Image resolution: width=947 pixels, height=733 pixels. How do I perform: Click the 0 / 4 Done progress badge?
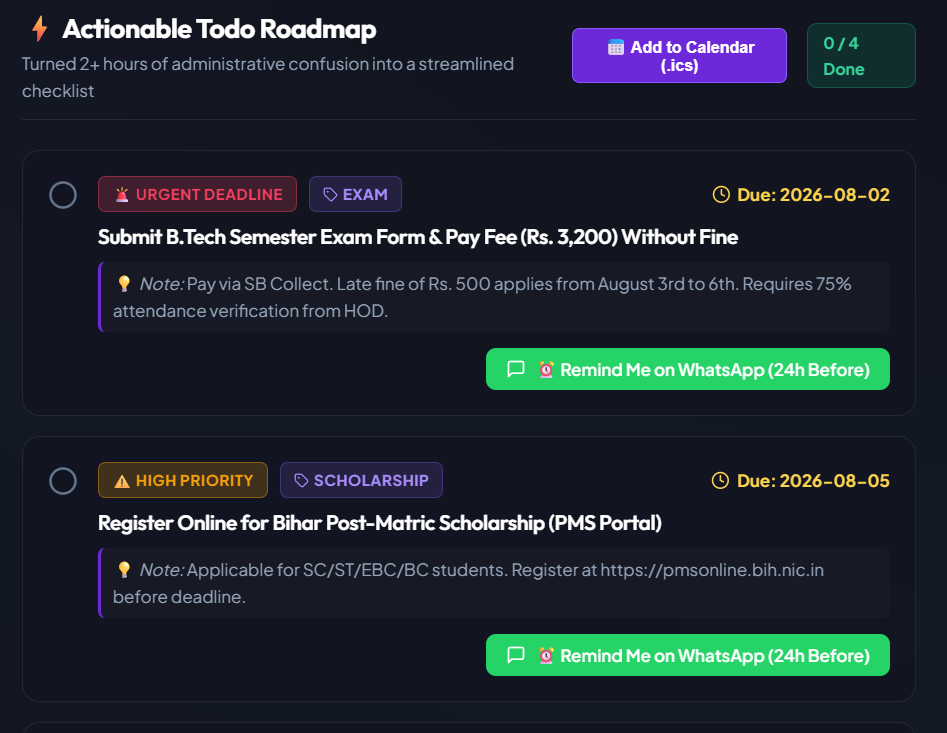coord(861,56)
